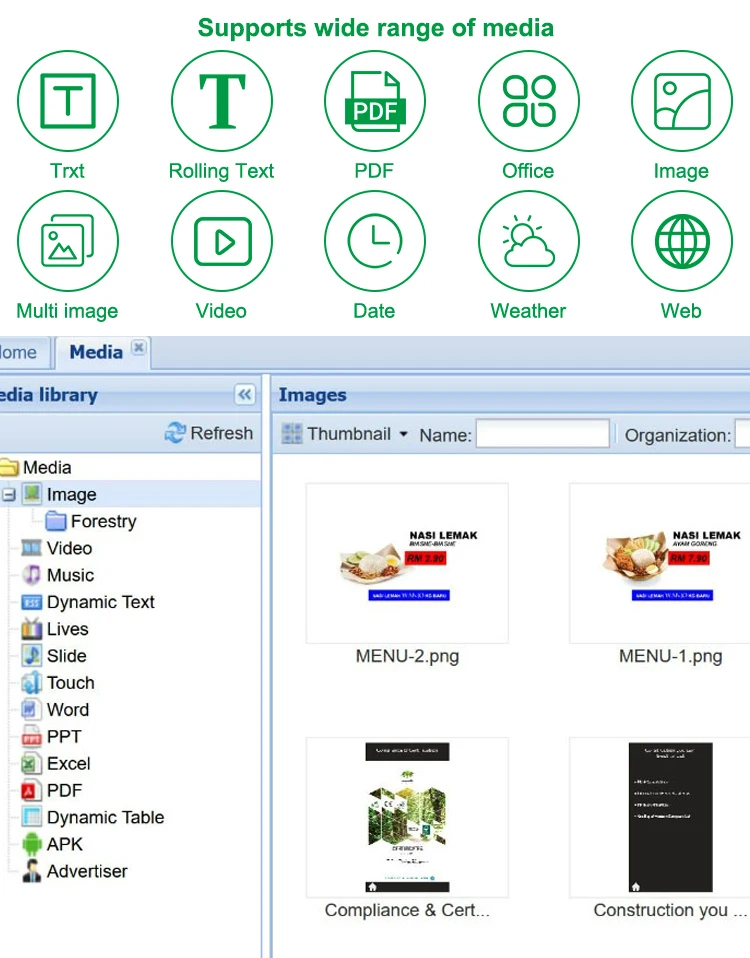Select the Image tree label
Image resolution: width=750 pixels, height=958 pixels.
point(71,494)
